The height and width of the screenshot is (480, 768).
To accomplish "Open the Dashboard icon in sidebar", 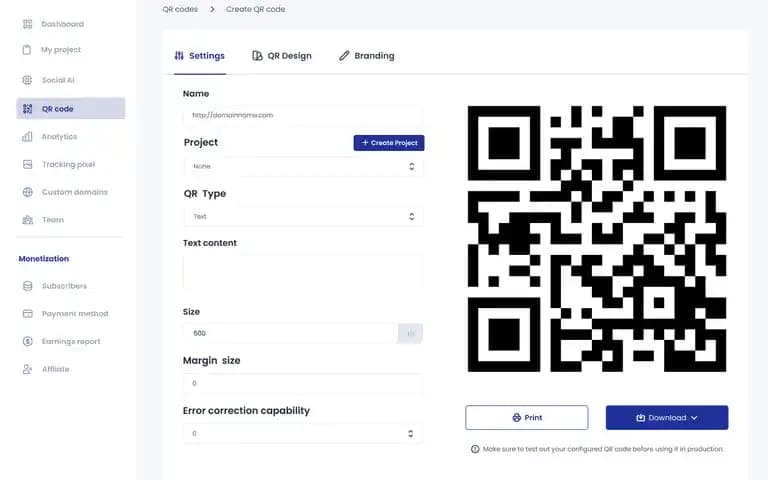I will click(x=27, y=24).
